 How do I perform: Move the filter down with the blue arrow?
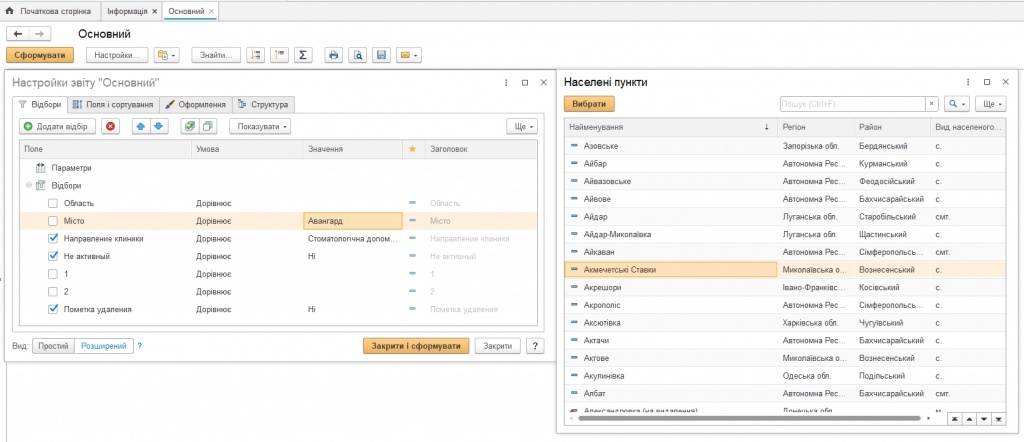(157, 126)
